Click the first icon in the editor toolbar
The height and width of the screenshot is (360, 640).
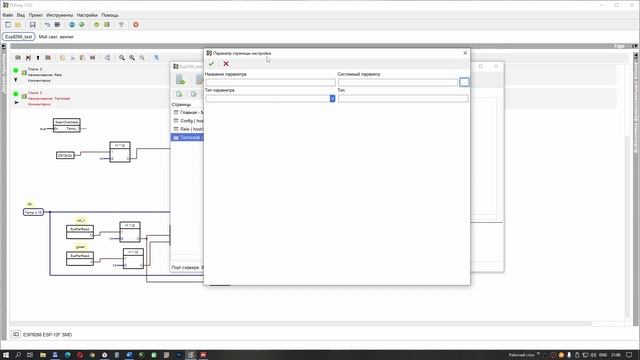[18, 58]
